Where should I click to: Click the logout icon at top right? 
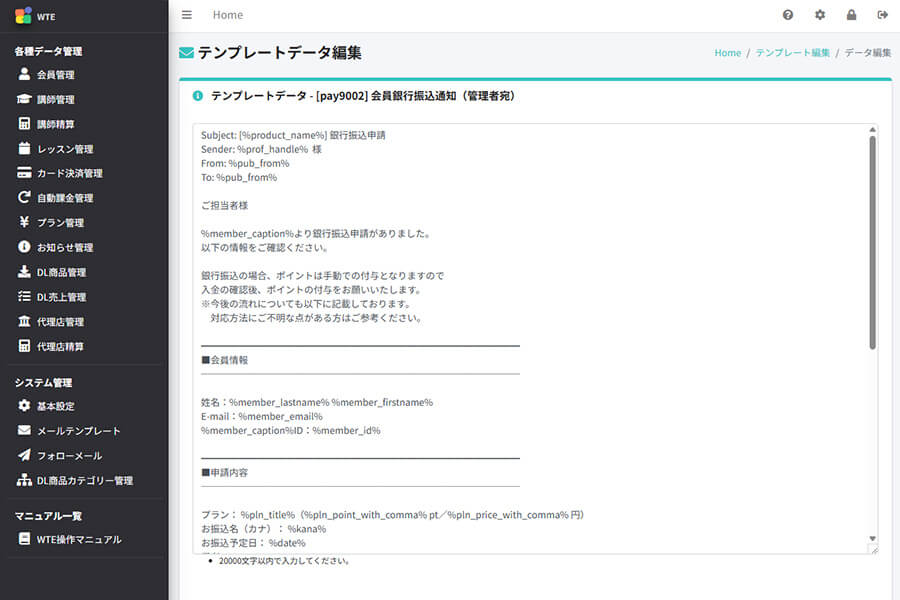(882, 14)
